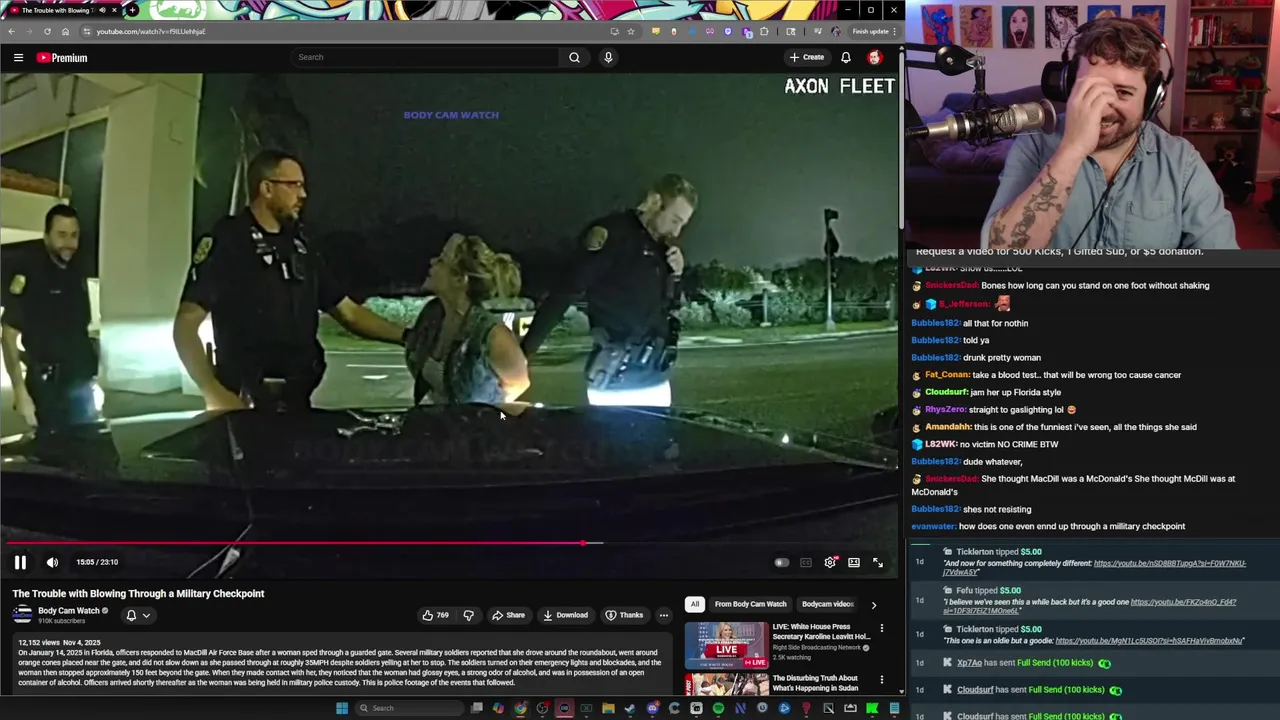Screen dimensions: 1280x720
Task: Open options for White House Press video
Action: click(881, 628)
